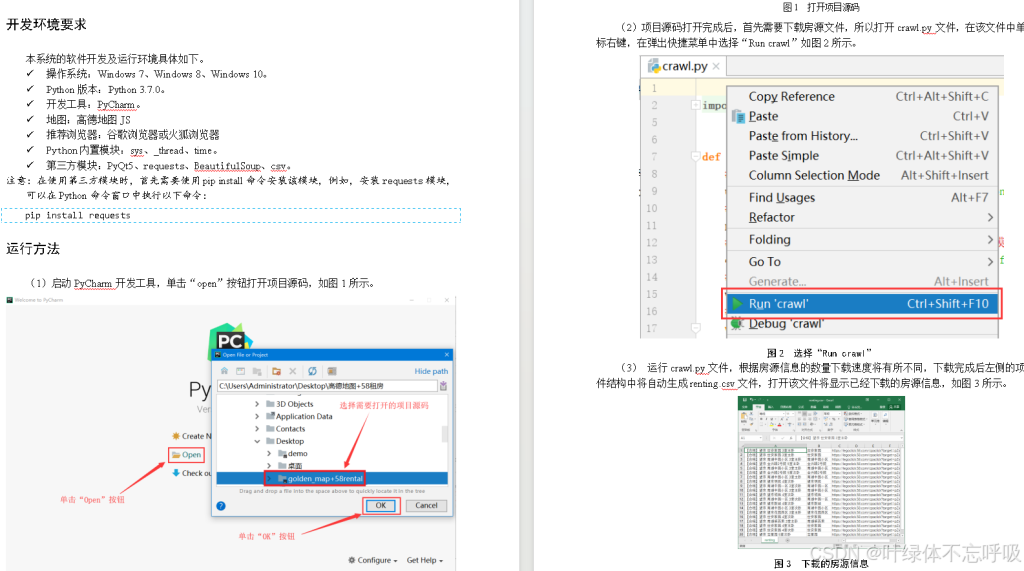Click the Excel spreadsheet thumbnail of renting.csv
1024x571 pixels.
pos(821,470)
